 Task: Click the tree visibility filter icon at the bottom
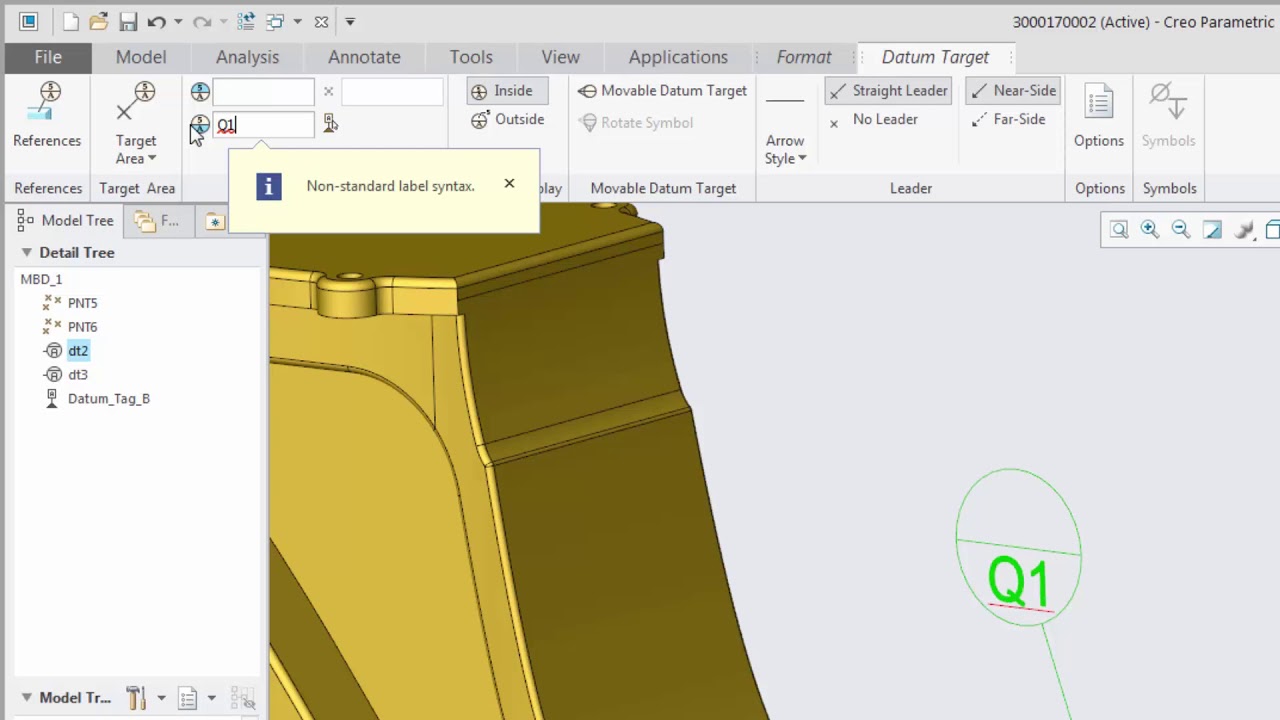pos(243,697)
